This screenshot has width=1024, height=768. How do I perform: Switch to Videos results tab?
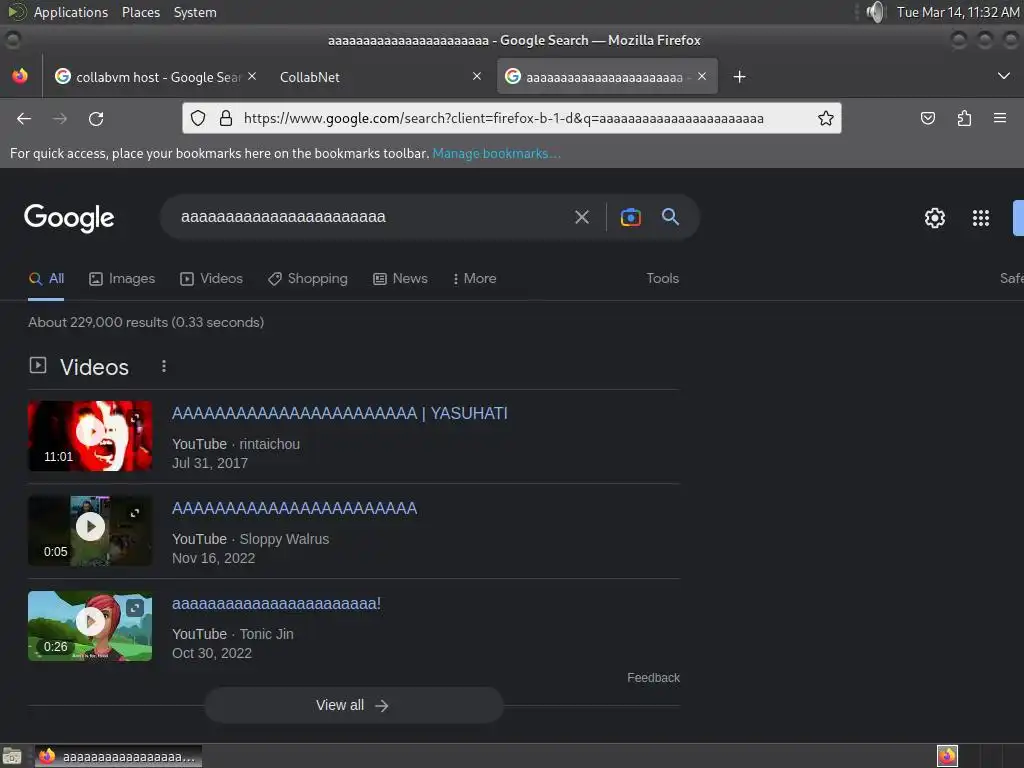tap(212, 279)
